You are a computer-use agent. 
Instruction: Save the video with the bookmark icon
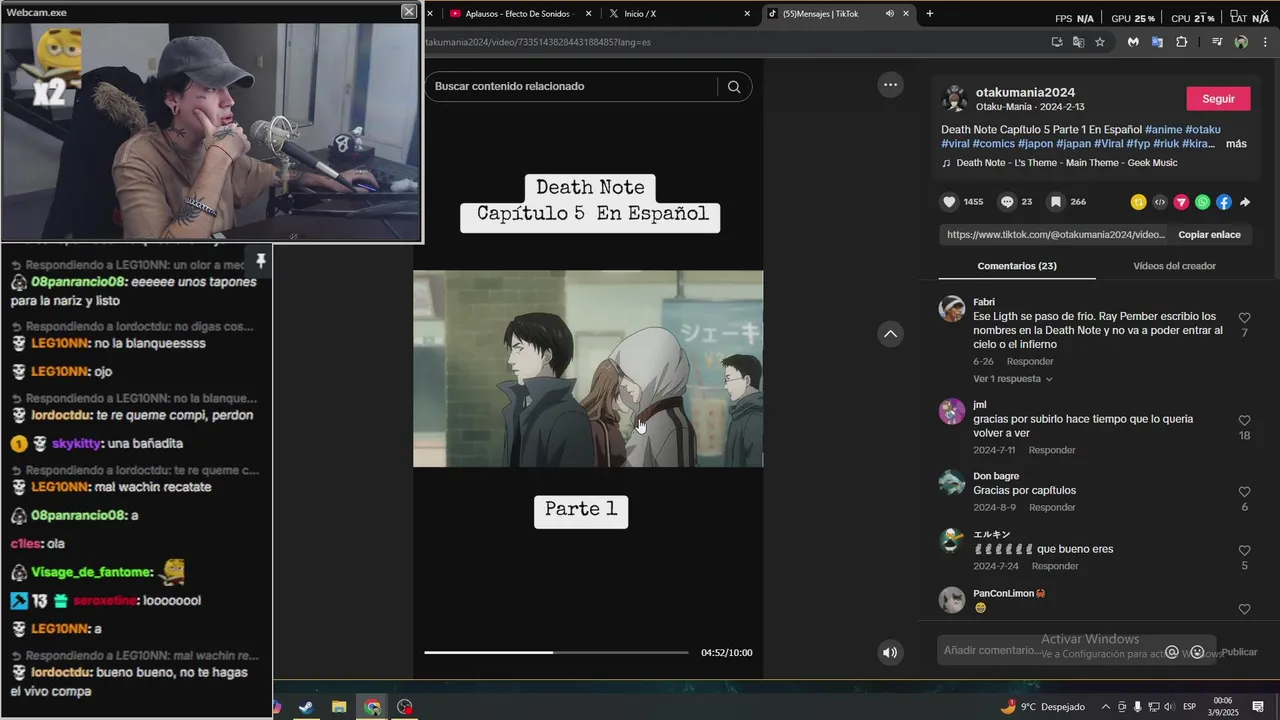click(1055, 202)
